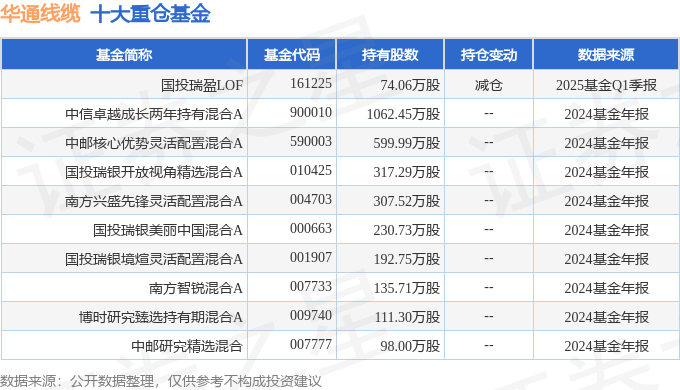Click the 十大重仓基金 heading
The height and width of the screenshot is (390, 680).
click(150, 13)
